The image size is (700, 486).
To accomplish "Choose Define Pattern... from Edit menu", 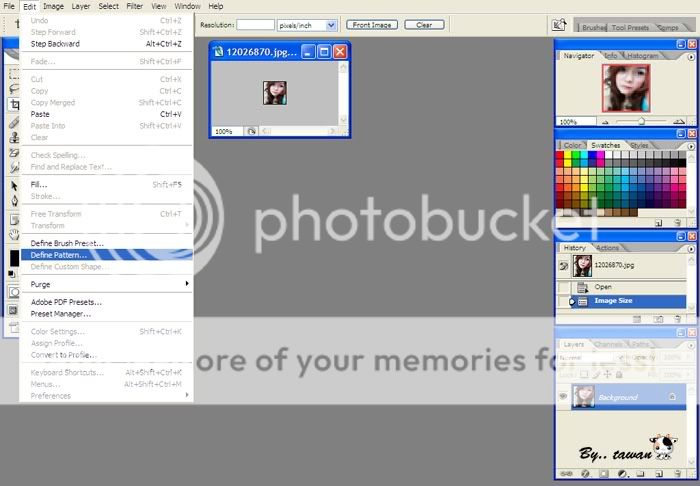I will tap(59, 255).
